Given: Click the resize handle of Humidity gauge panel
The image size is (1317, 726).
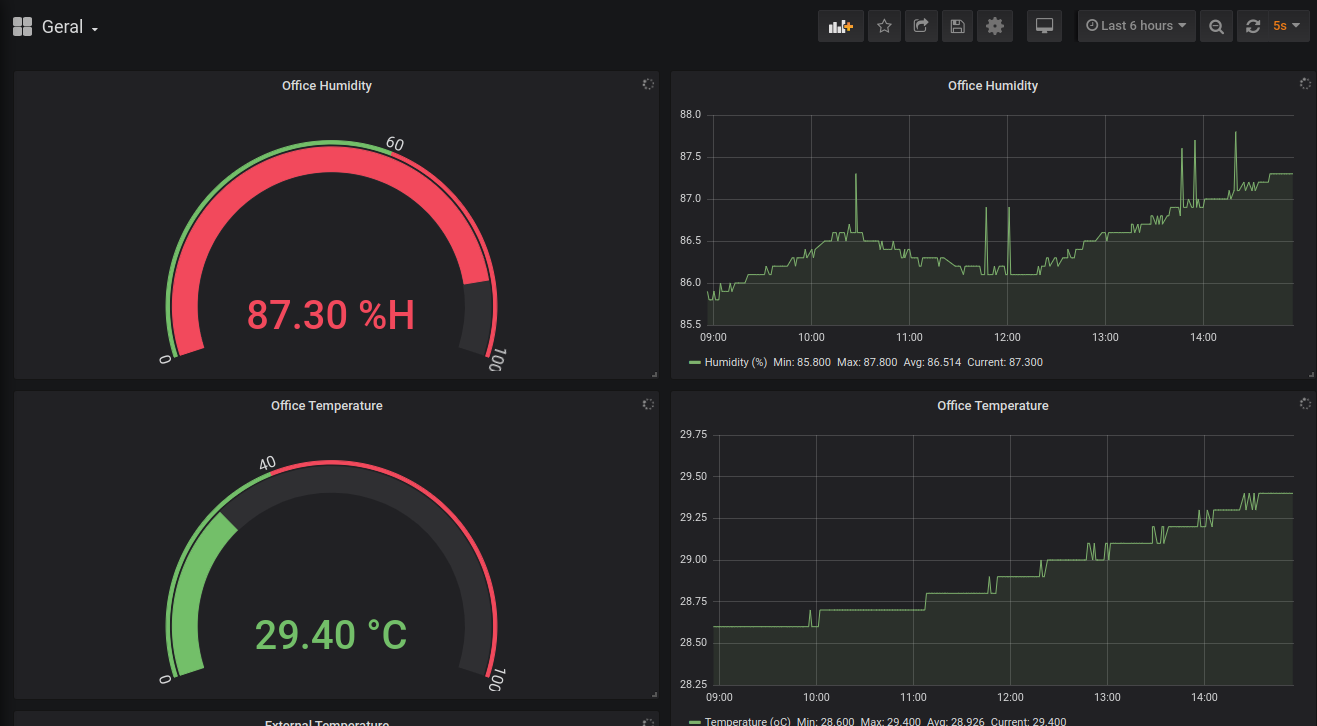Looking at the screenshot, I should point(654,374).
